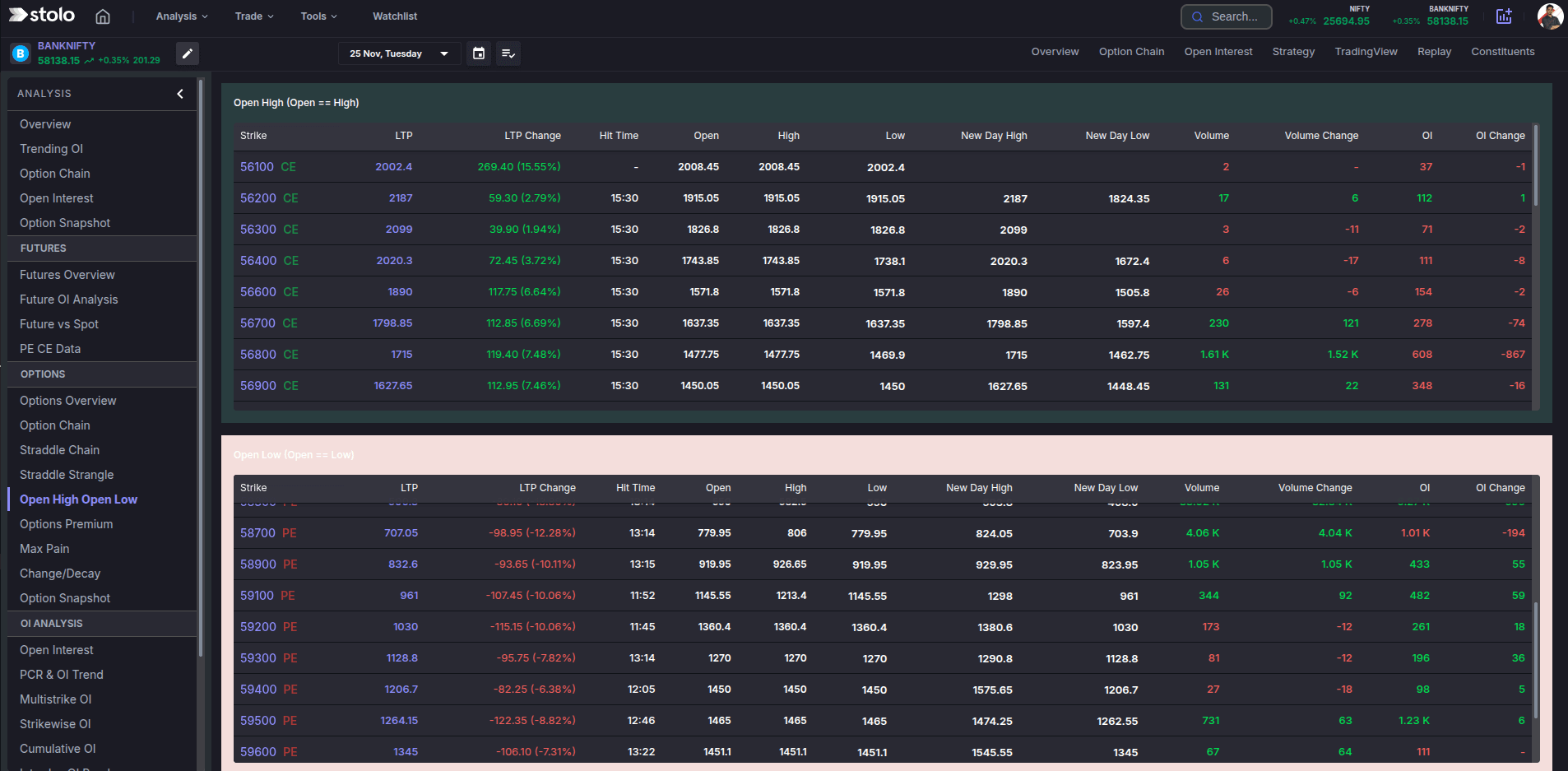This screenshot has width=1568, height=771.
Task: Click the Open Low table's vertical scrollbar
Action: point(1535,658)
